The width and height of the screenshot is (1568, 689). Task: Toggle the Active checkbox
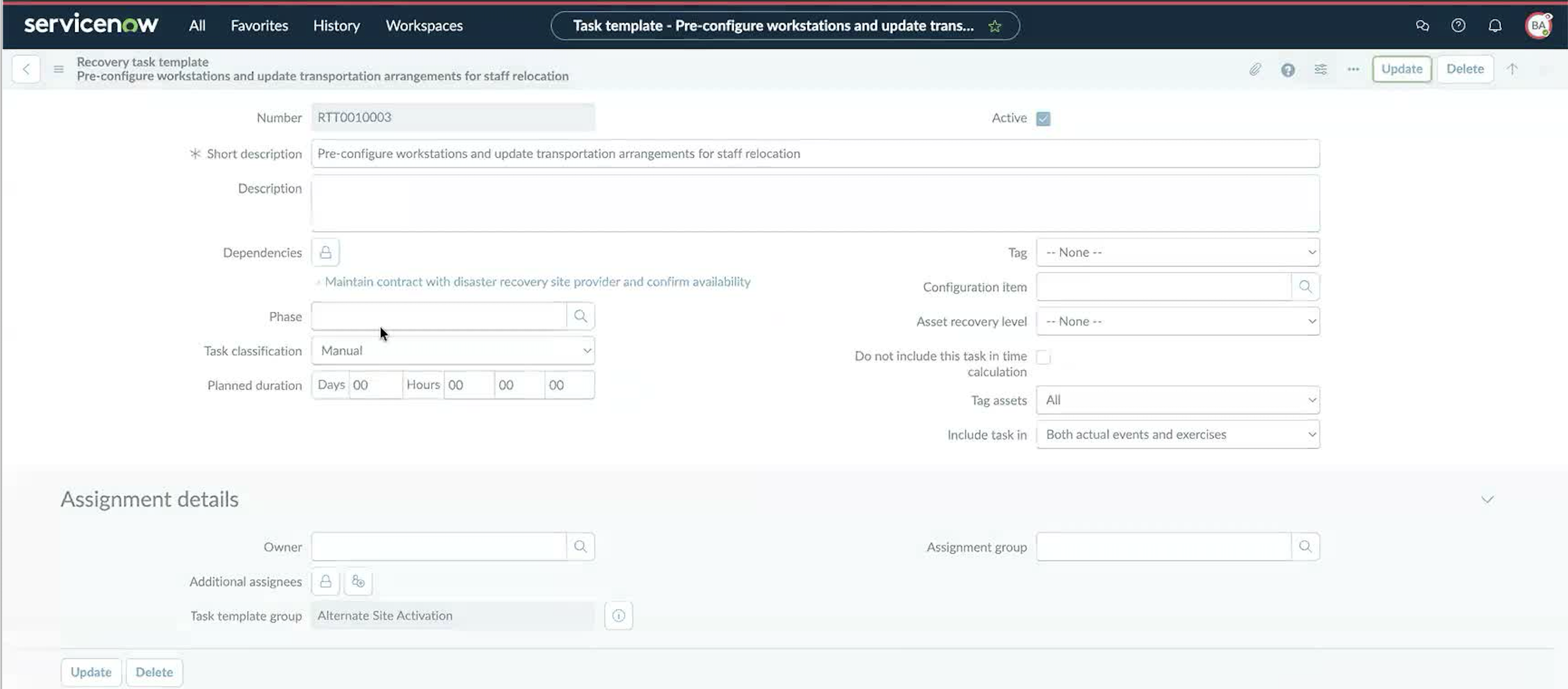coord(1043,118)
